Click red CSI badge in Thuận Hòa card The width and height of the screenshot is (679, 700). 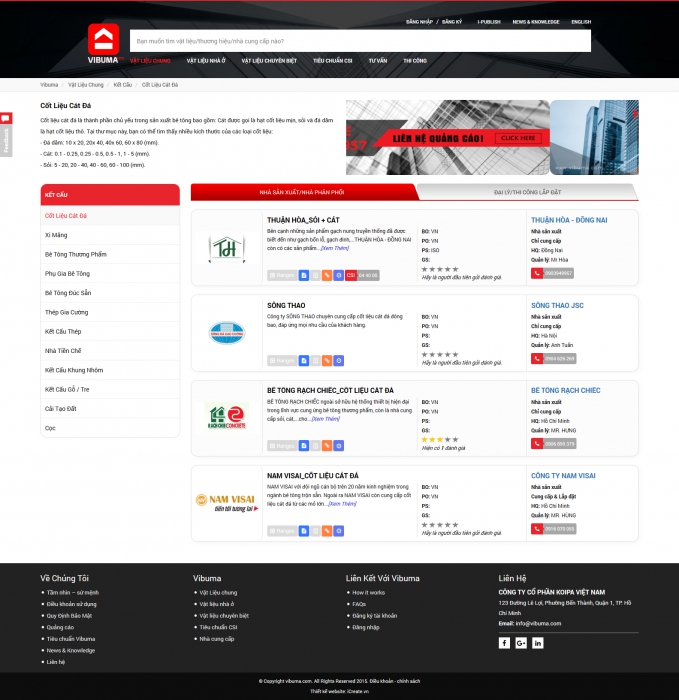(x=351, y=275)
